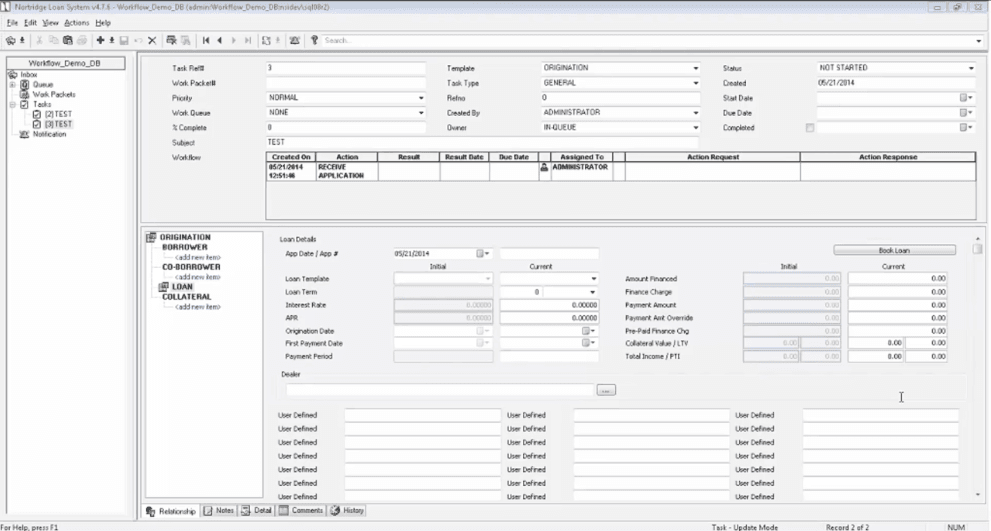Screen dimensions: 991x531
Task: Click the Subject input field
Action: pyautogui.click(x=482, y=142)
